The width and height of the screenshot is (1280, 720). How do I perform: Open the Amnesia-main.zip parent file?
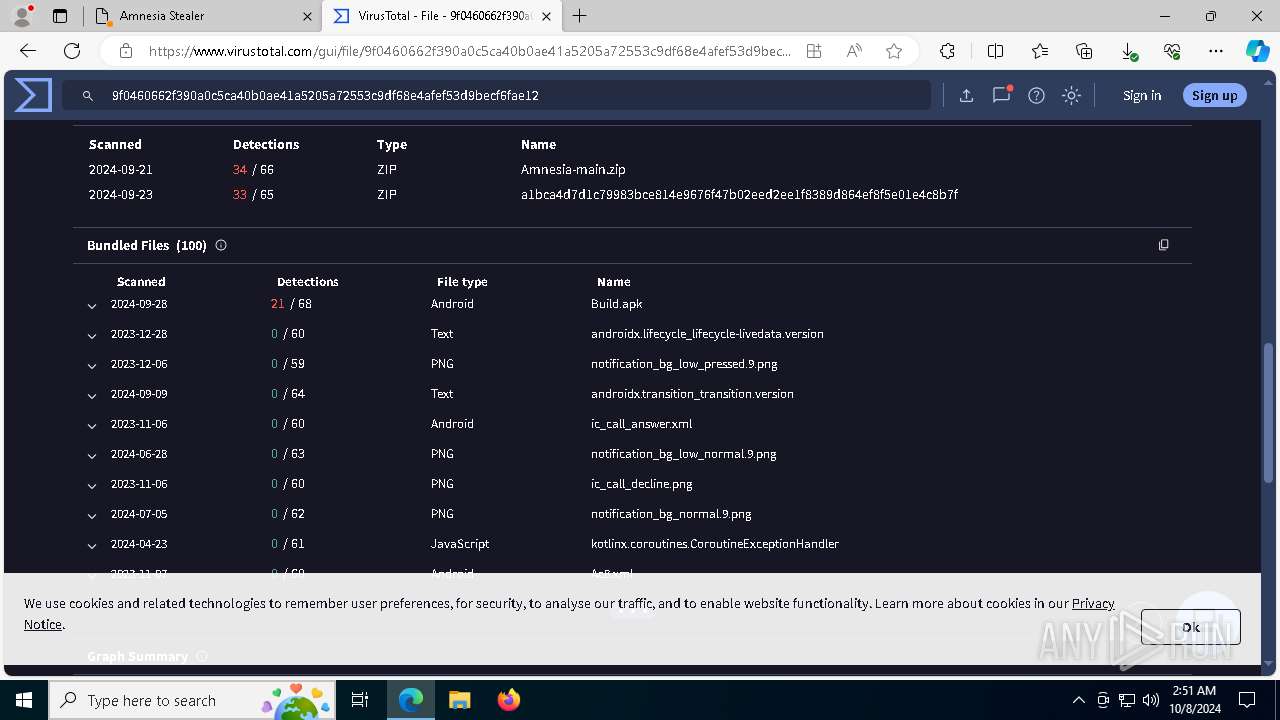[573, 170]
